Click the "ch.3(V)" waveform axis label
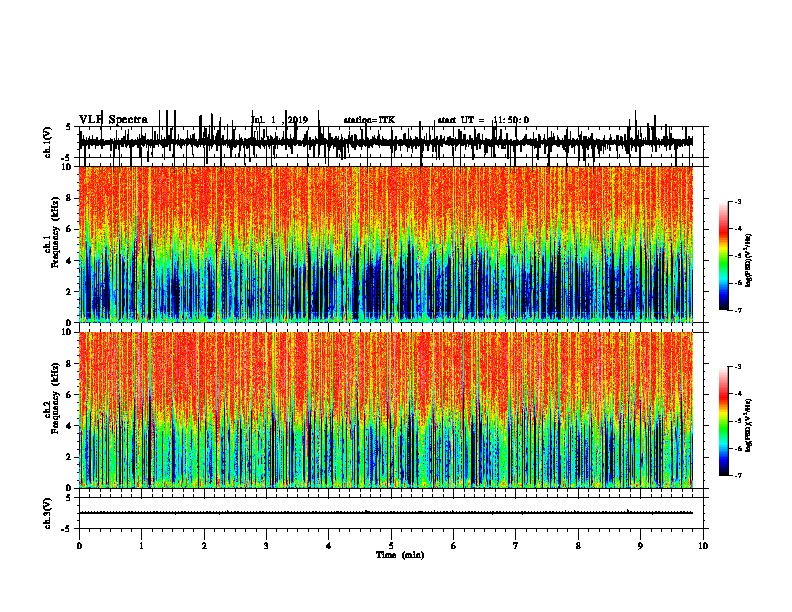 point(48,513)
